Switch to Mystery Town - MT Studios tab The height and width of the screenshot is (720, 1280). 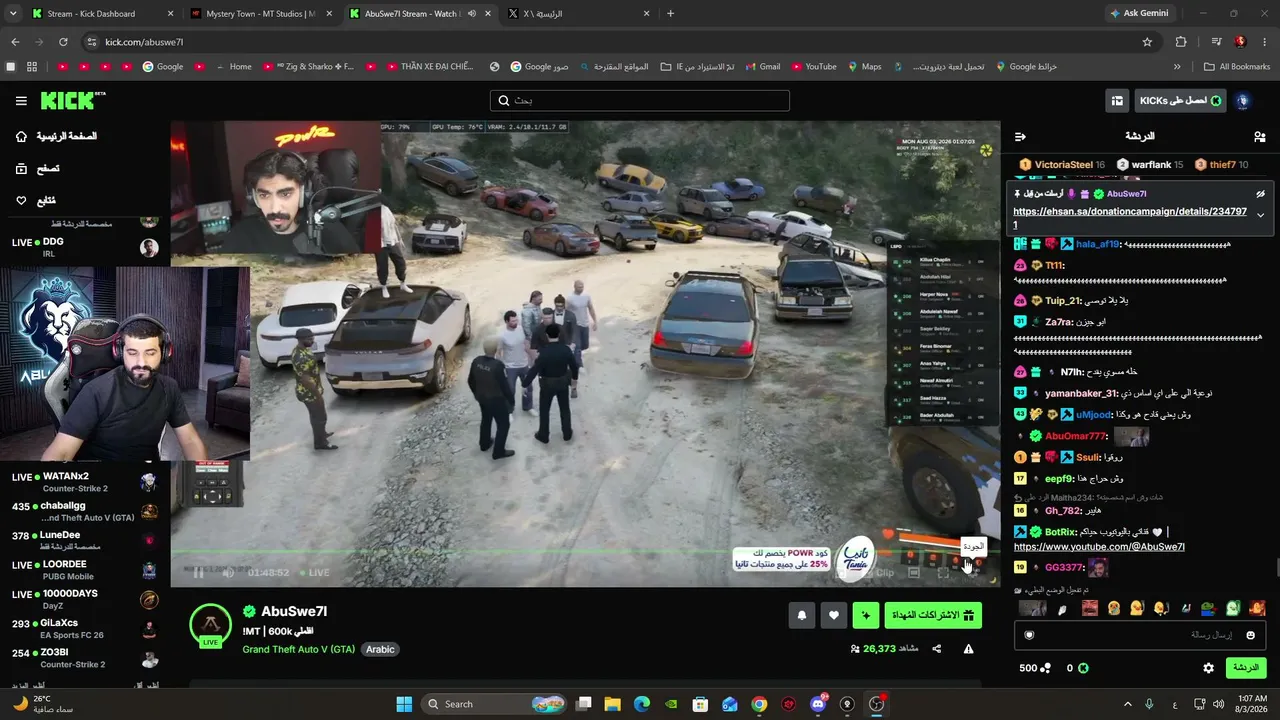(261, 14)
